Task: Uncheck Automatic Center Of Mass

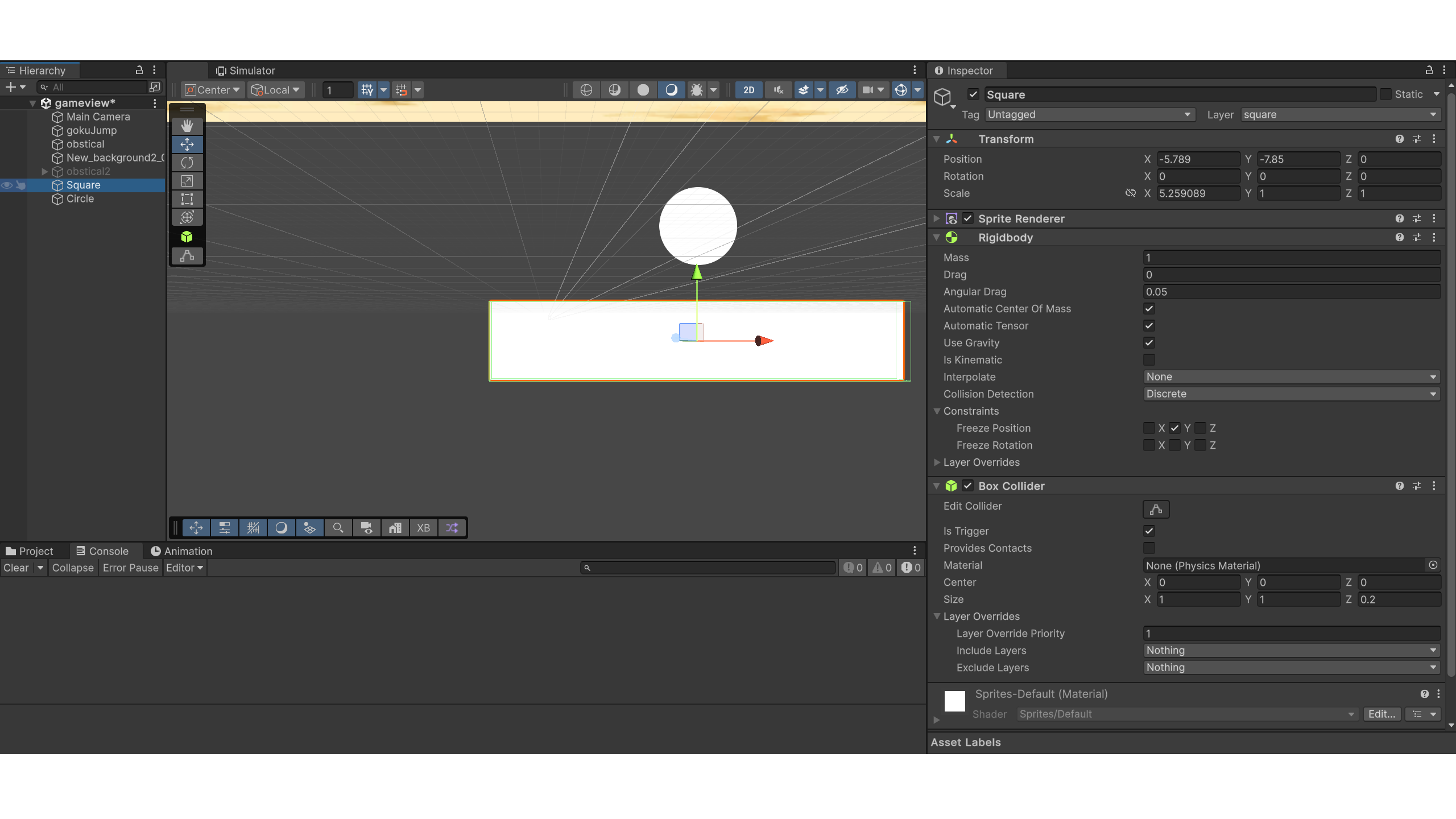Action: (1149, 309)
